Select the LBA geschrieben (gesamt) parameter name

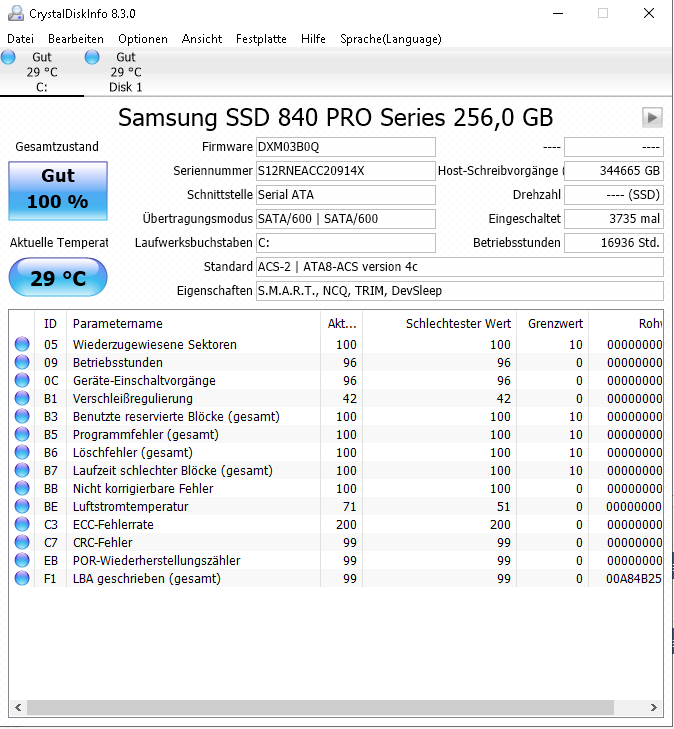point(146,578)
